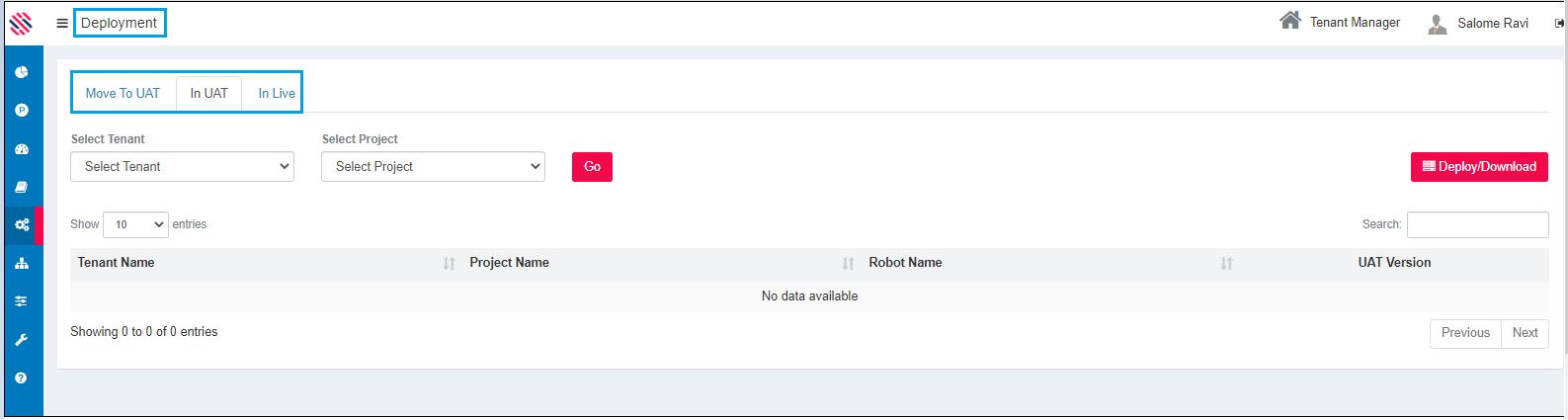Open the book icon in sidebar
The height and width of the screenshot is (420, 1568).
click(x=21, y=187)
